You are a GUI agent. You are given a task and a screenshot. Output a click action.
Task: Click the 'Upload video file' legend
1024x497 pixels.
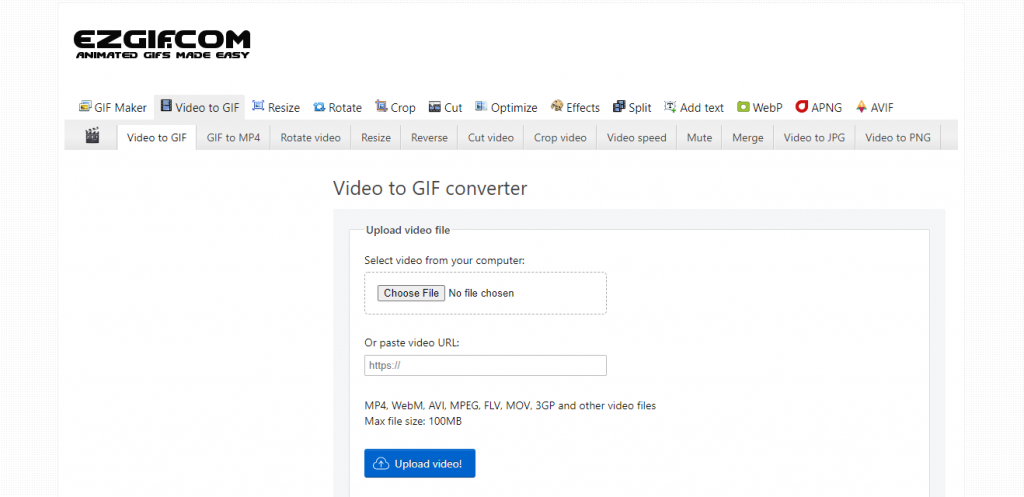408,230
